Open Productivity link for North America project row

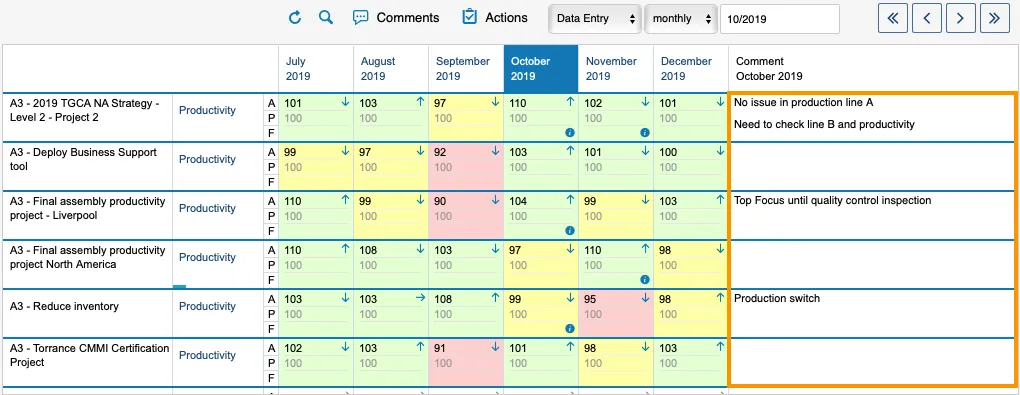pyautogui.click(x=208, y=257)
